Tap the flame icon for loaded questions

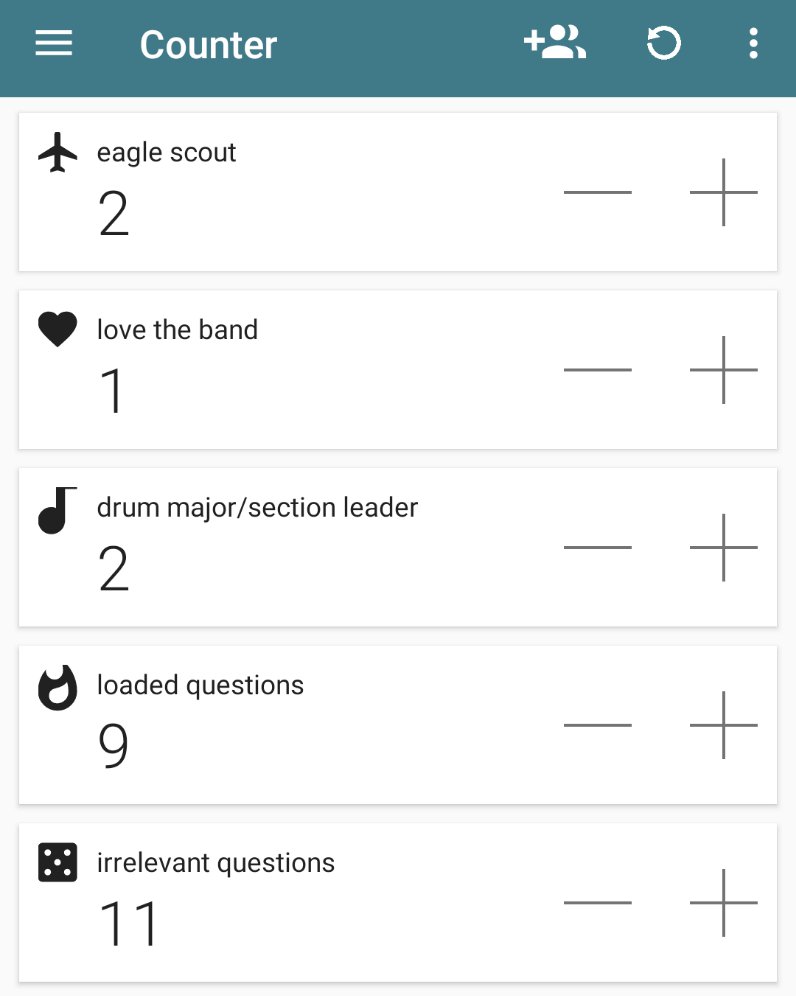pyautogui.click(x=57, y=687)
